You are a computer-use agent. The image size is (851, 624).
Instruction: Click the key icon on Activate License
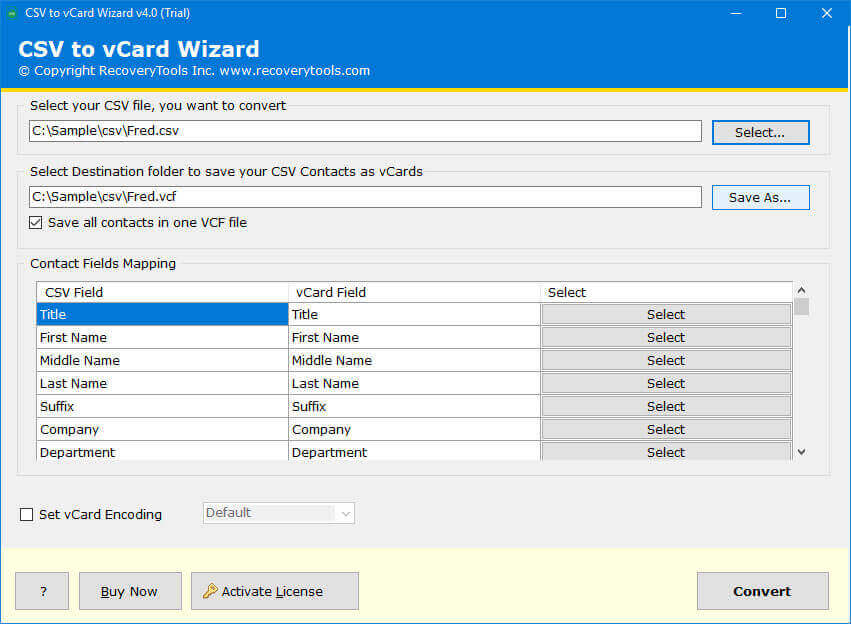[x=210, y=591]
